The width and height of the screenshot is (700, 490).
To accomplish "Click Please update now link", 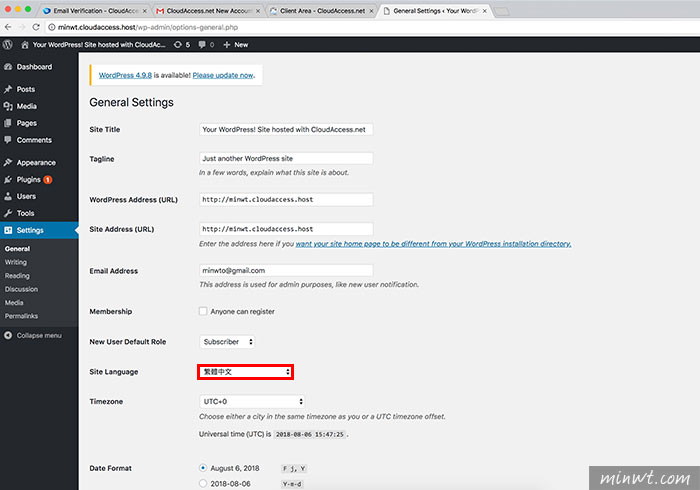I will [x=223, y=75].
